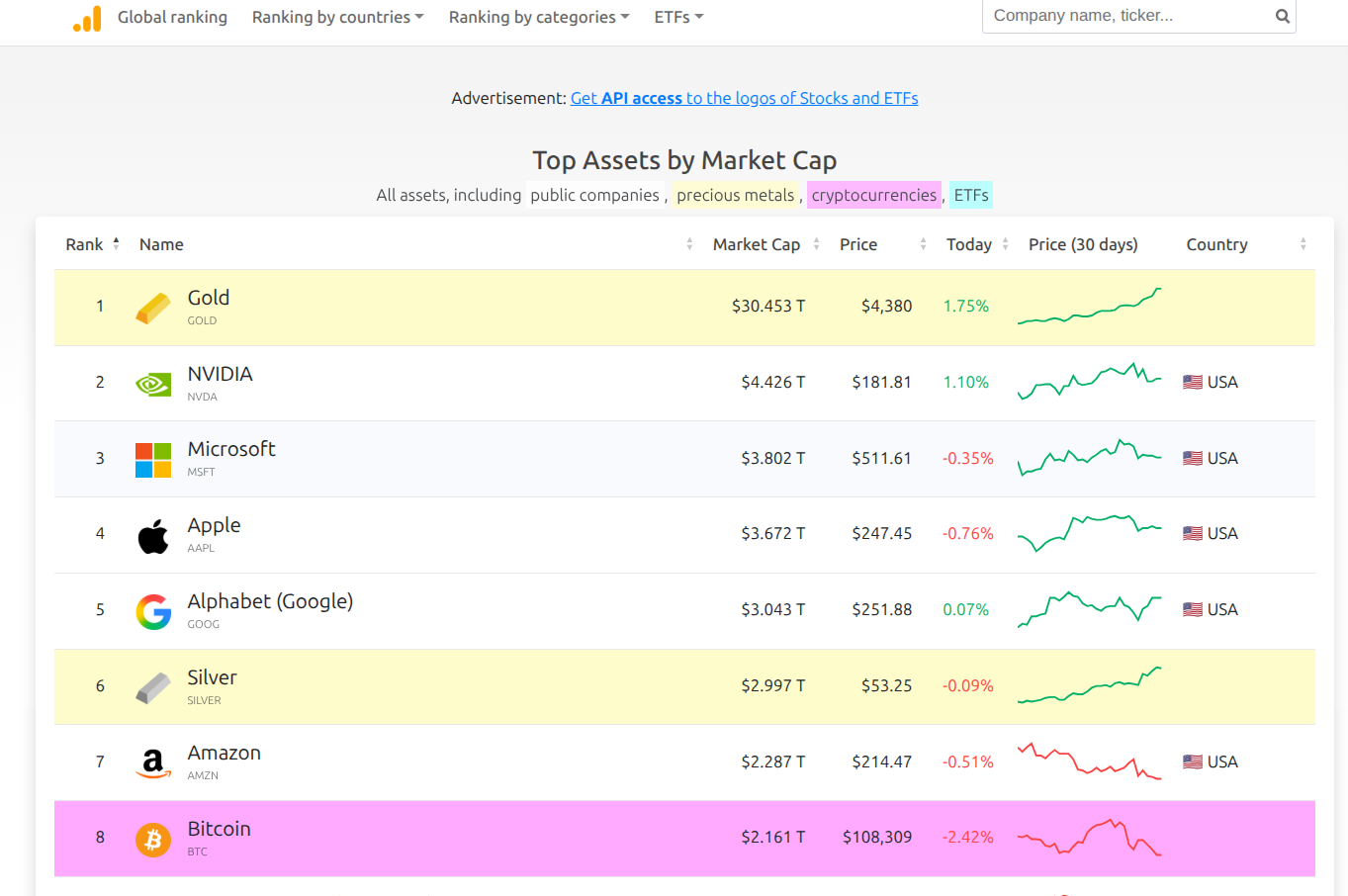Click Bitcoin price $108,309
The height and width of the screenshot is (896, 1348).
(877, 837)
